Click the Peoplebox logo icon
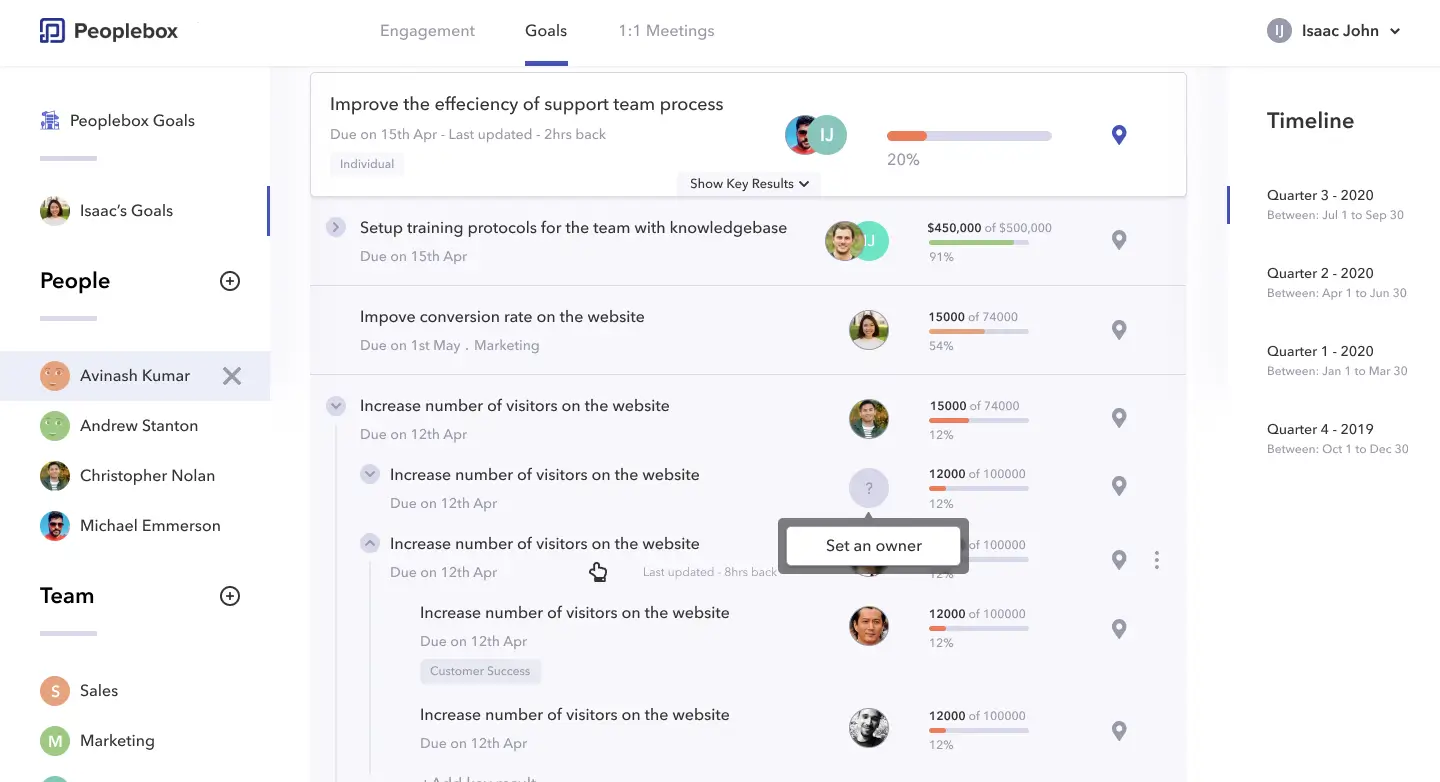Image resolution: width=1440 pixels, height=782 pixels. pos(52,31)
